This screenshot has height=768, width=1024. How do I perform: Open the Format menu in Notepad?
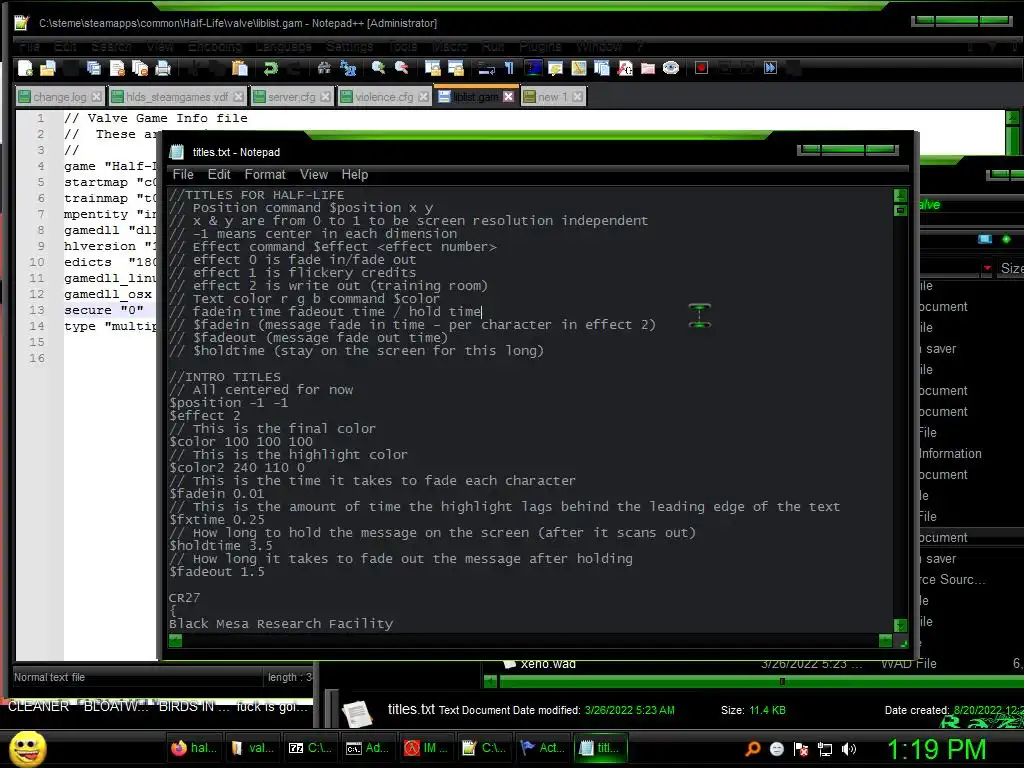264,174
